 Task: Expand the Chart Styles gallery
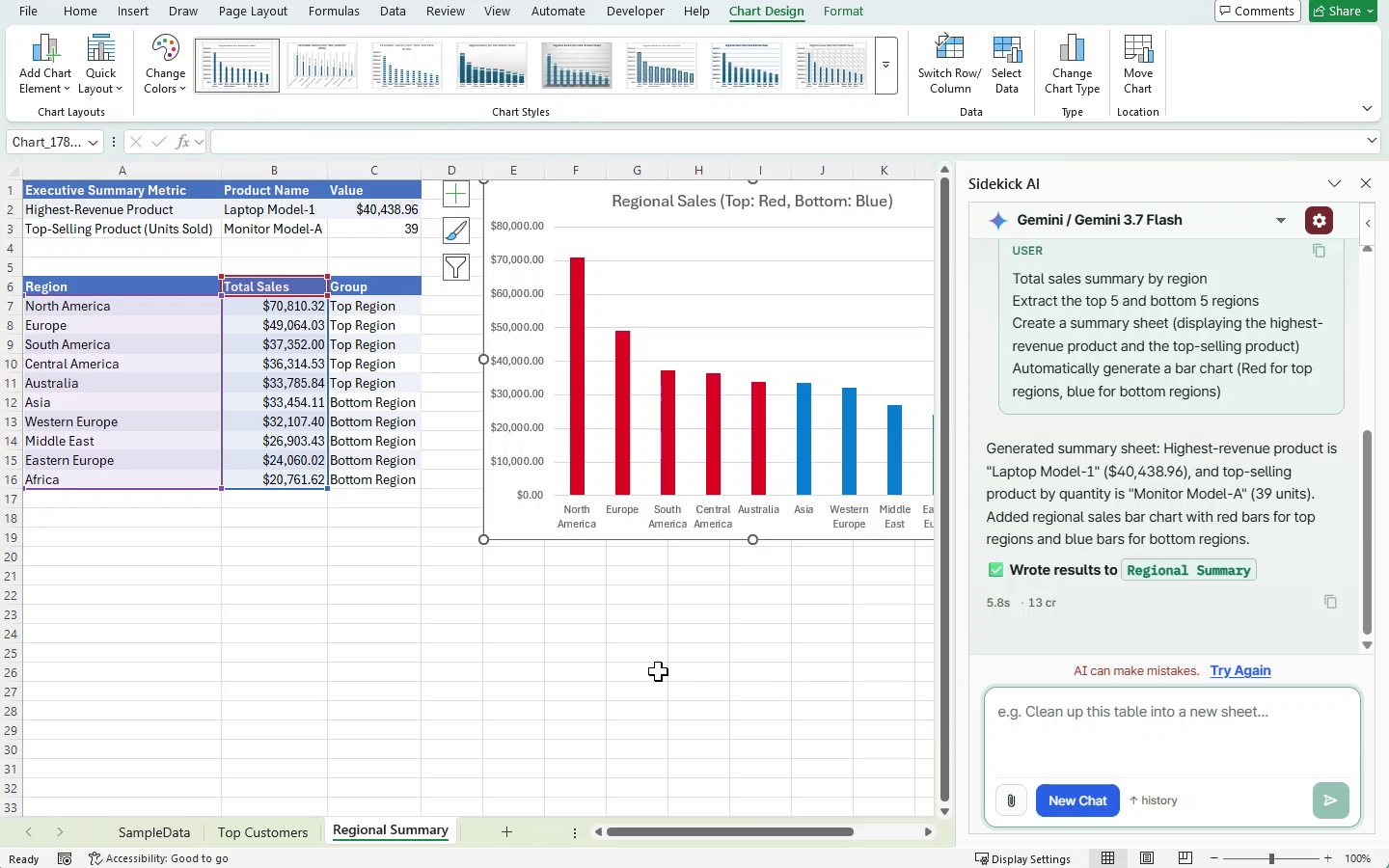pyautogui.click(x=885, y=66)
